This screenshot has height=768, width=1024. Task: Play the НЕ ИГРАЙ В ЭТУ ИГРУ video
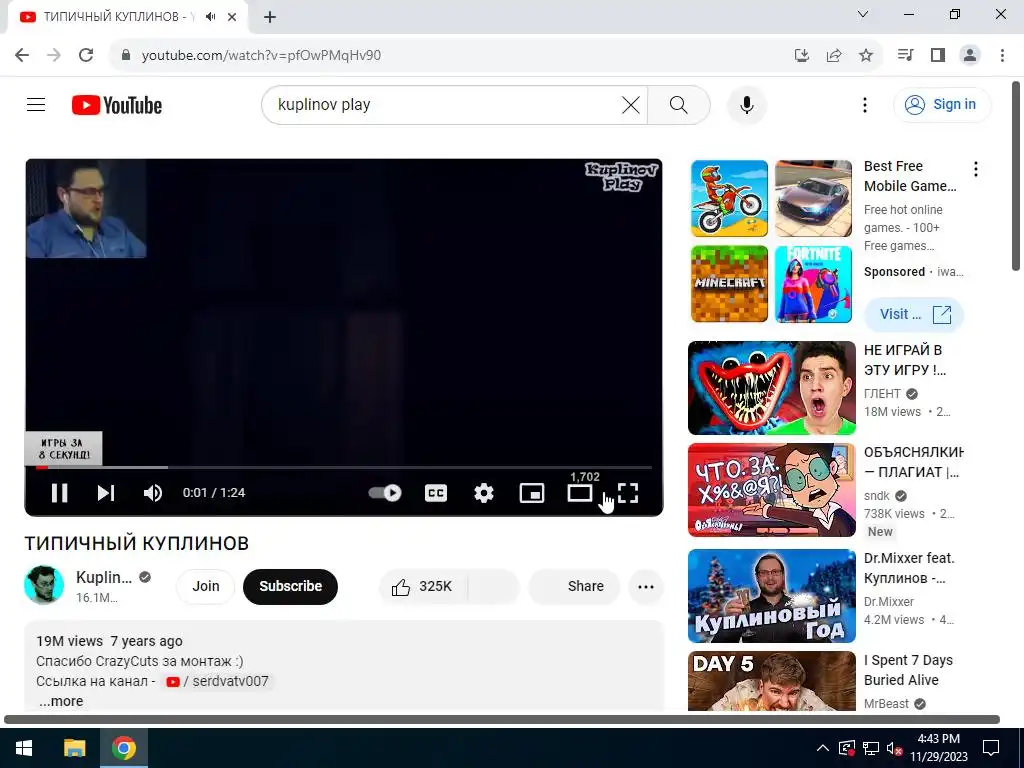771,388
